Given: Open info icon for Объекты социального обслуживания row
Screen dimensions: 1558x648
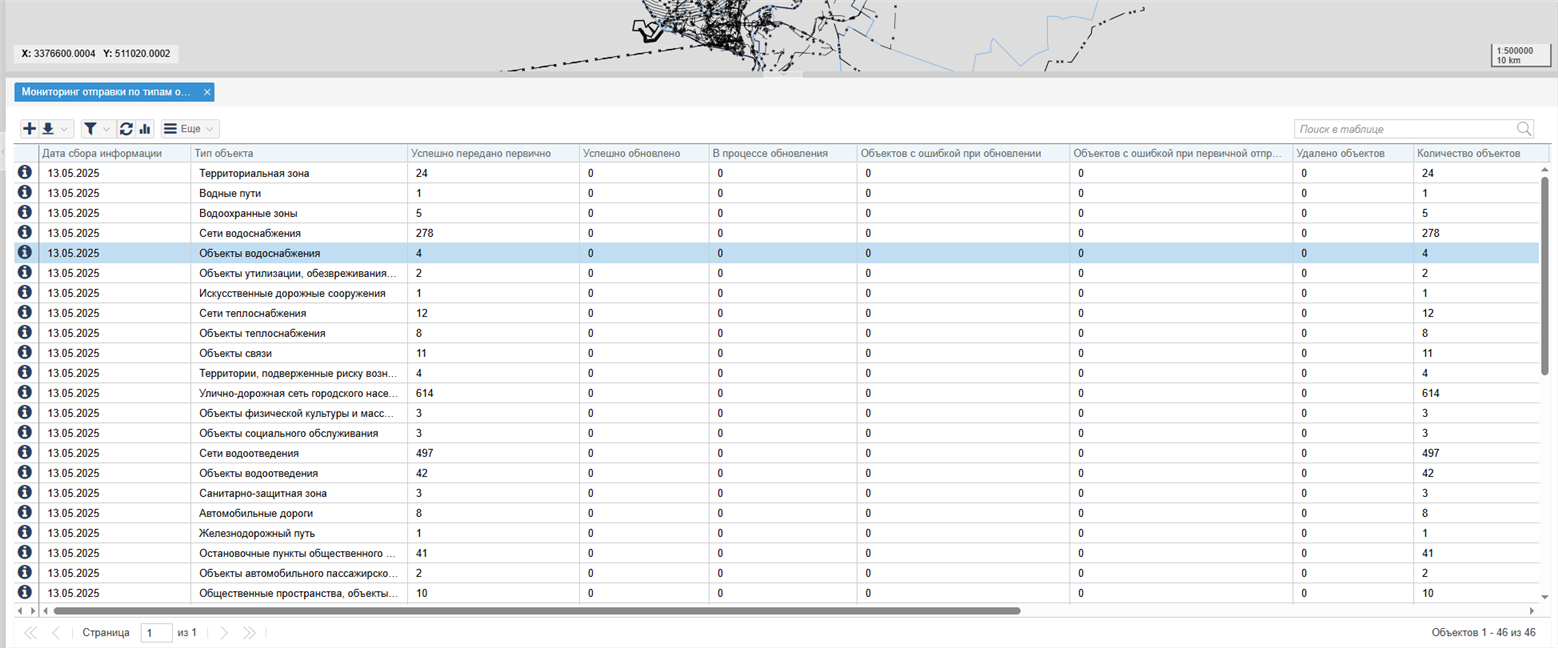Looking at the screenshot, I should pyautogui.click(x=25, y=432).
